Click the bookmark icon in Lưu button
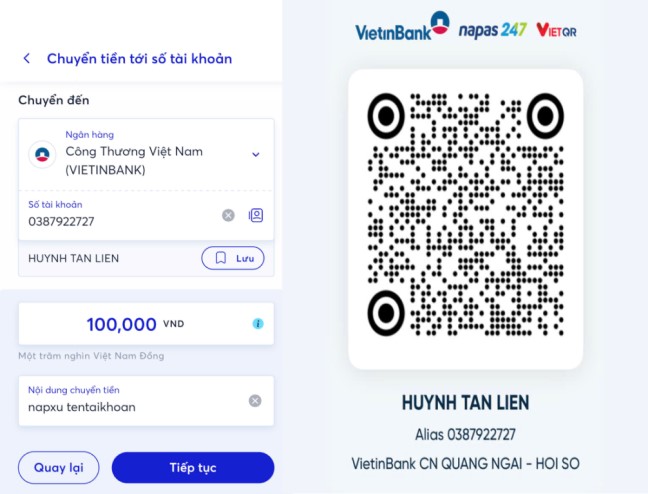The height and width of the screenshot is (494, 648). click(221, 258)
